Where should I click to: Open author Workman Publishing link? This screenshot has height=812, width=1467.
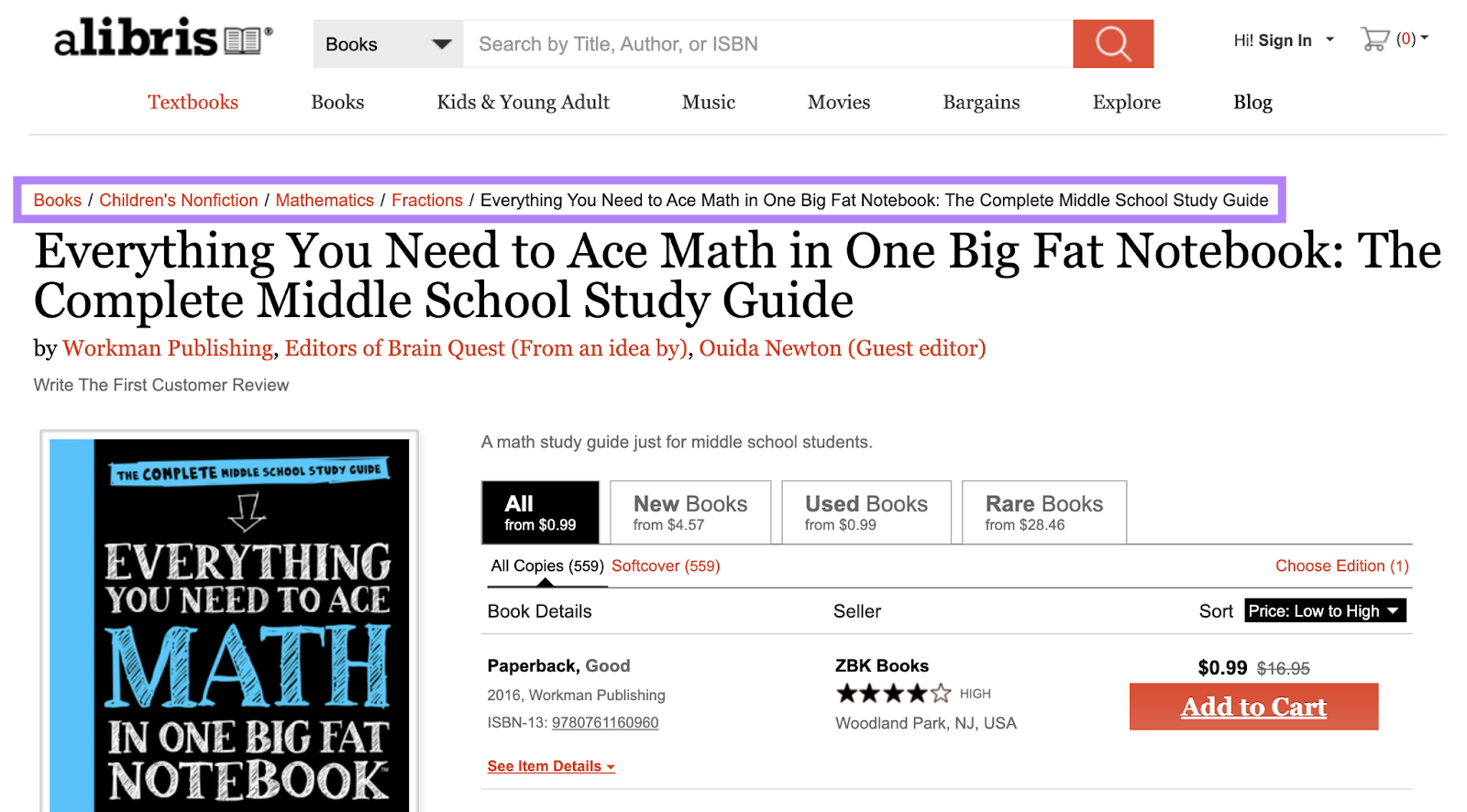click(168, 348)
